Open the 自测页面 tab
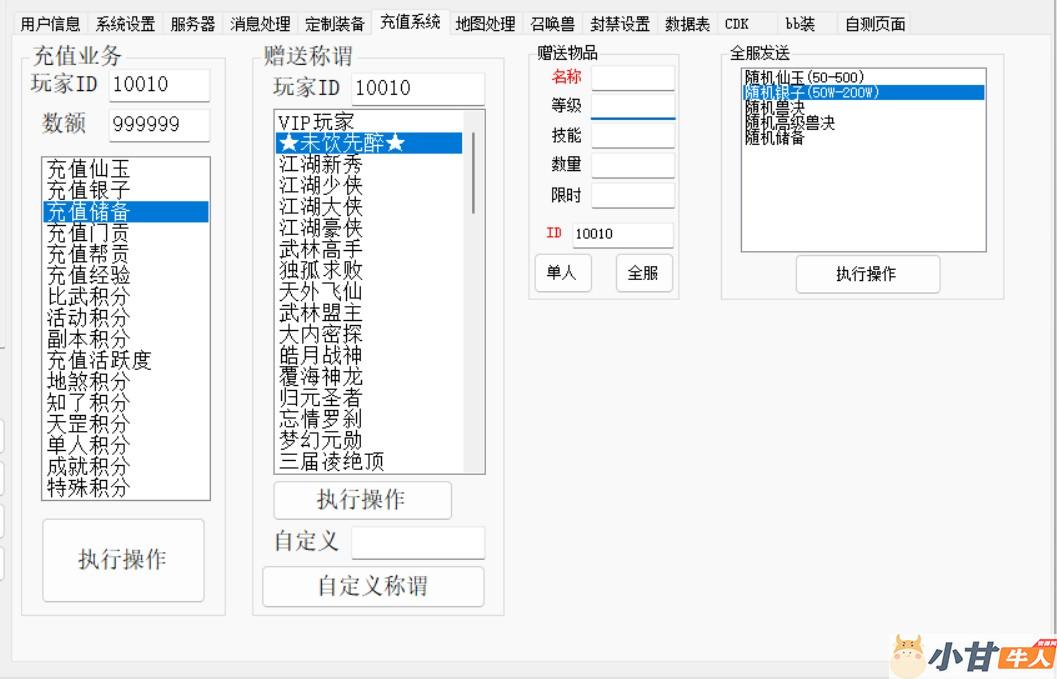This screenshot has height=679, width=1057. [x=874, y=24]
